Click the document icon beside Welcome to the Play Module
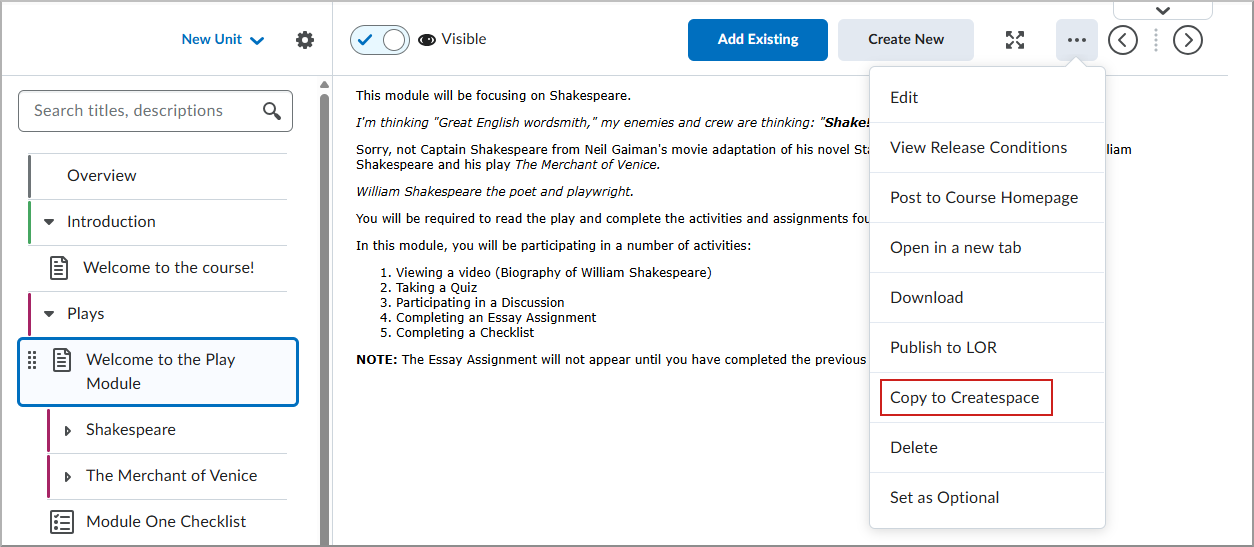This screenshot has width=1254, height=547. coord(62,360)
